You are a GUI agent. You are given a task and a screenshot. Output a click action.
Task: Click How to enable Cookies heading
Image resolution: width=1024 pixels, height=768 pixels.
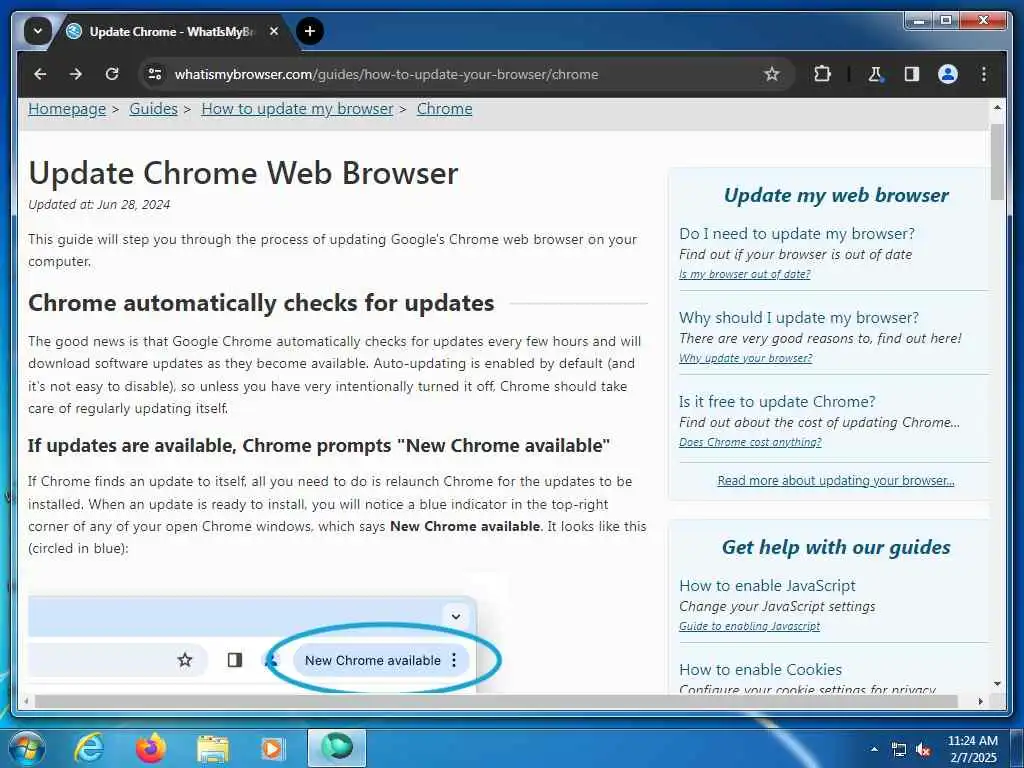pyautogui.click(x=760, y=669)
